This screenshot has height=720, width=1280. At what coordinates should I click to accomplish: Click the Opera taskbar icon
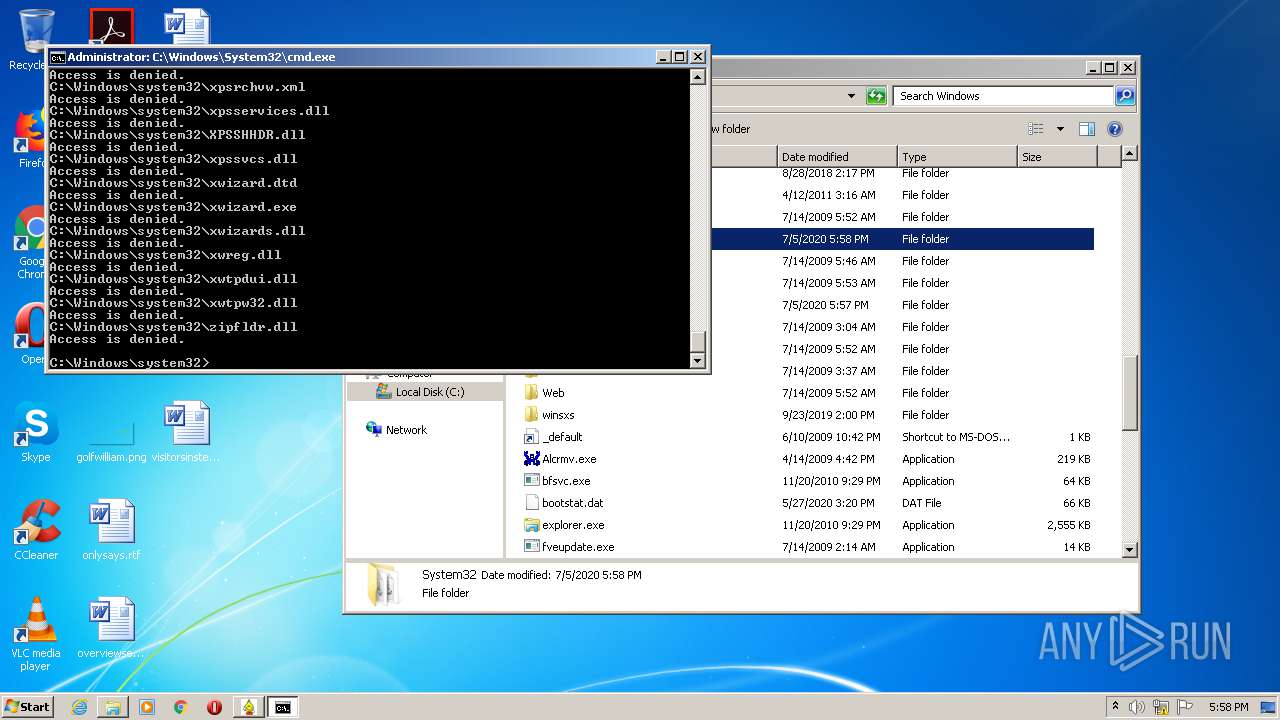(x=214, y=707)
